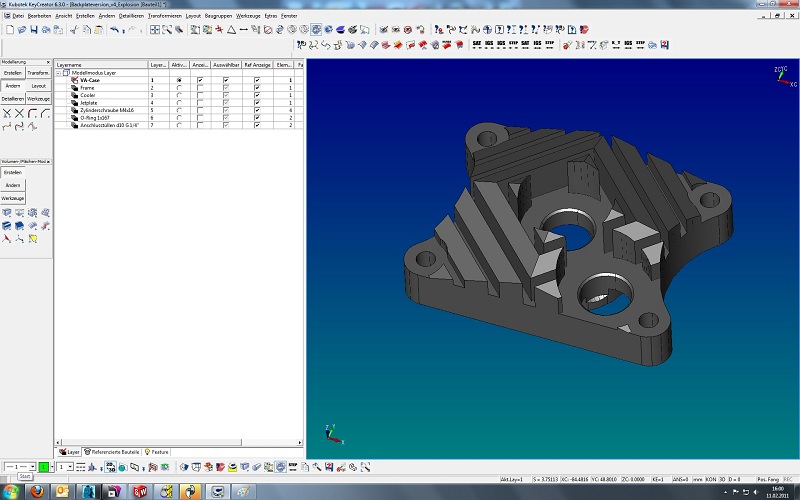Toggle Ref Anzeige checkbox for O-Ring layer
This screenshot has width=800, height=500.
coord(257,118)
